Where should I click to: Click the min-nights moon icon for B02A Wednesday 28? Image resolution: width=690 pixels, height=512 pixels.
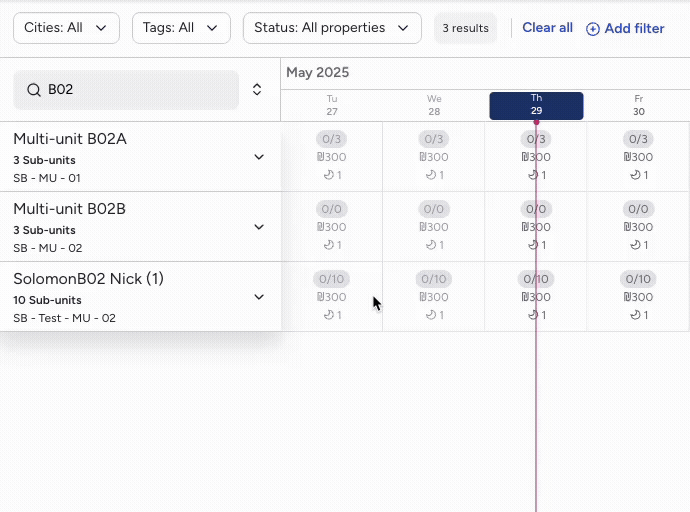[431, 175]
